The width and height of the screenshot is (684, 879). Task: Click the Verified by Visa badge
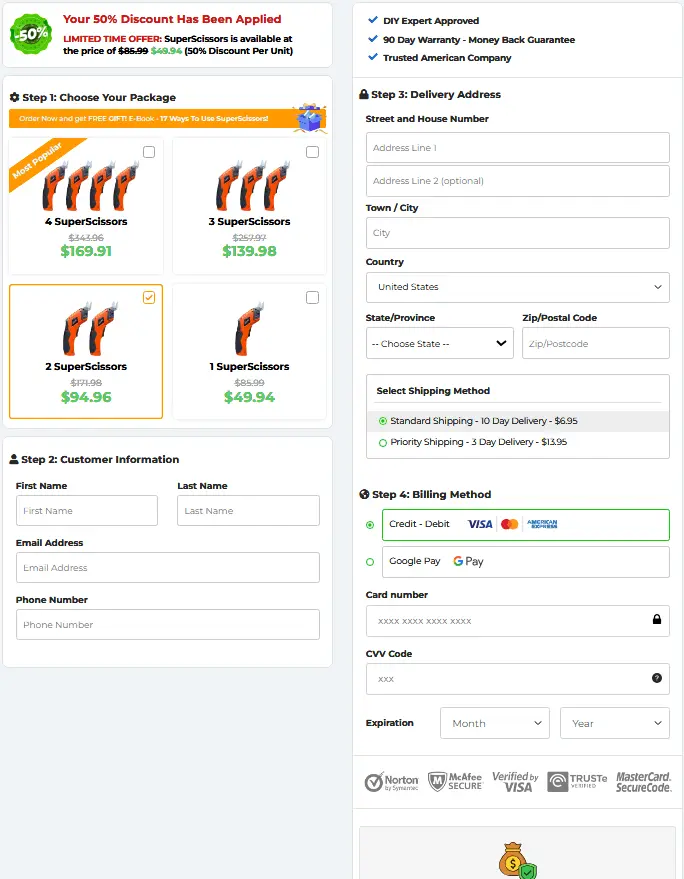515,781
